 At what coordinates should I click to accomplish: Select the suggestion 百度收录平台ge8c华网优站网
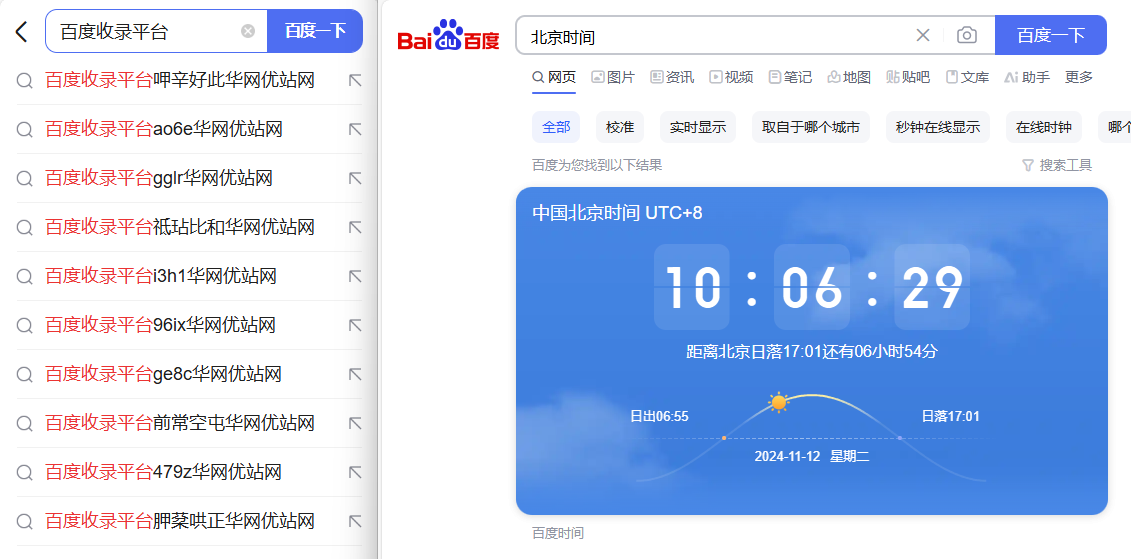click(x=163, y=374)
